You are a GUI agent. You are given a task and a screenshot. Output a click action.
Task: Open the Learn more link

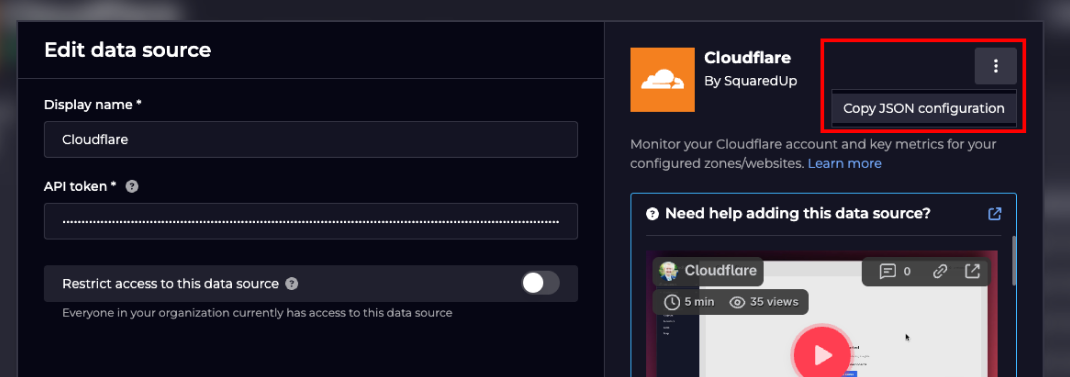[x=844, y=164]
